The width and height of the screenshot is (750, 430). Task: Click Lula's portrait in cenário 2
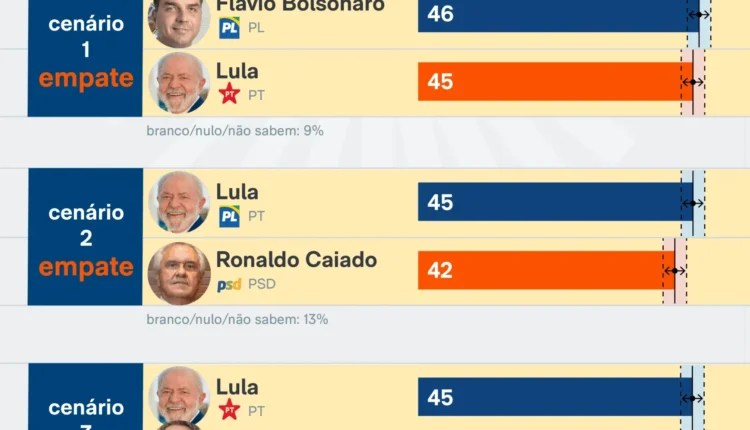point(178,202)
